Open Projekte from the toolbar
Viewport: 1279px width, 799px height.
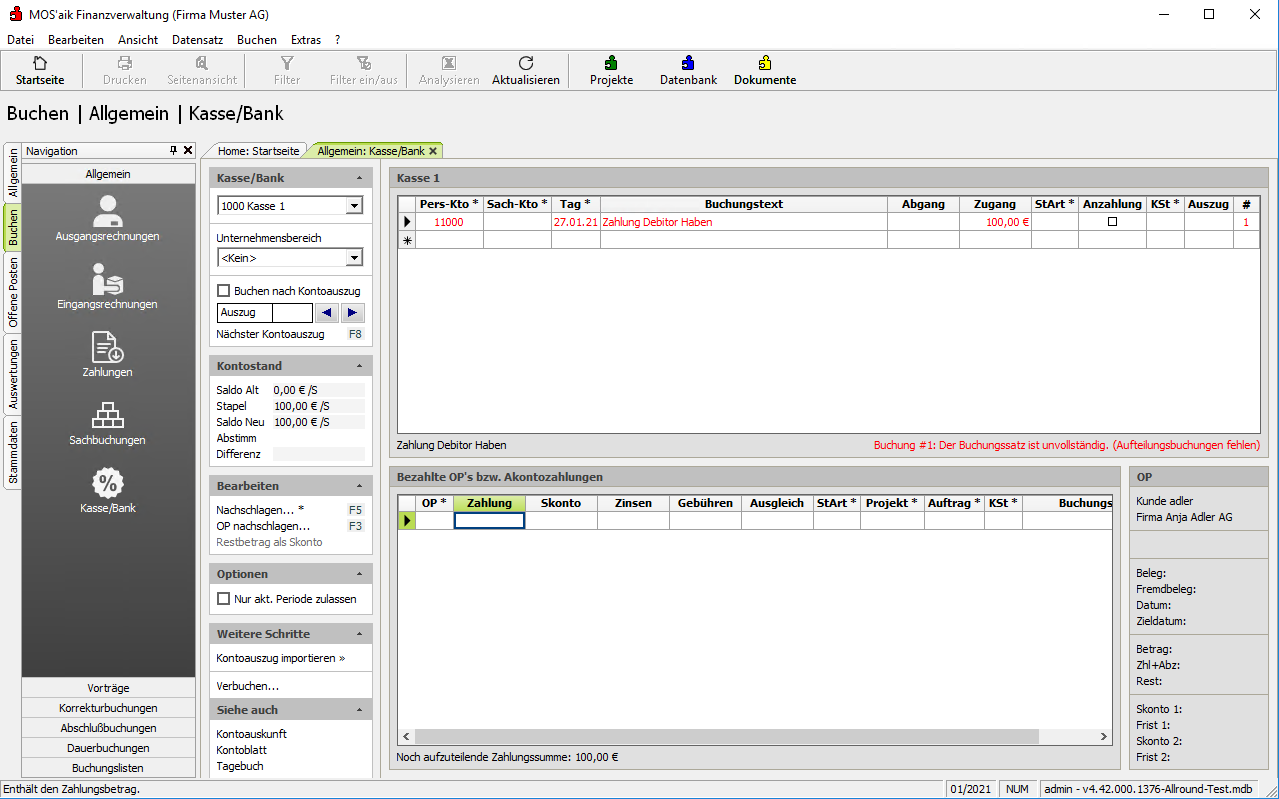611,70
